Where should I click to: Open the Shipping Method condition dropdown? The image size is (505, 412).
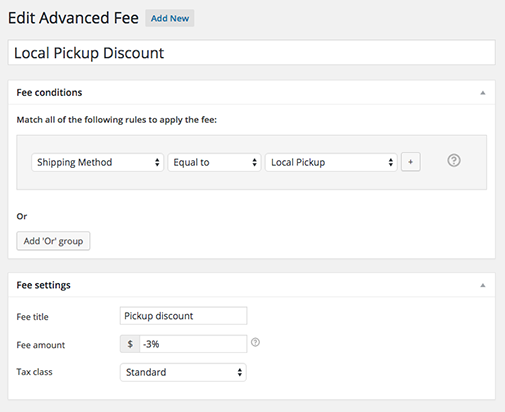click(x=98, y=162)
